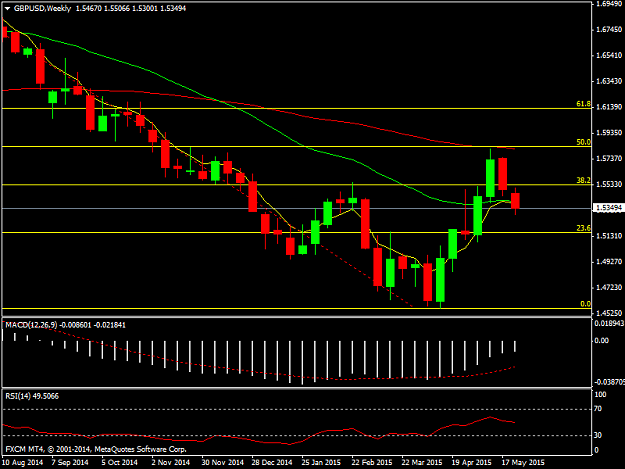Select the RSI(14) 49.5066 indicator label

point(32,396)
